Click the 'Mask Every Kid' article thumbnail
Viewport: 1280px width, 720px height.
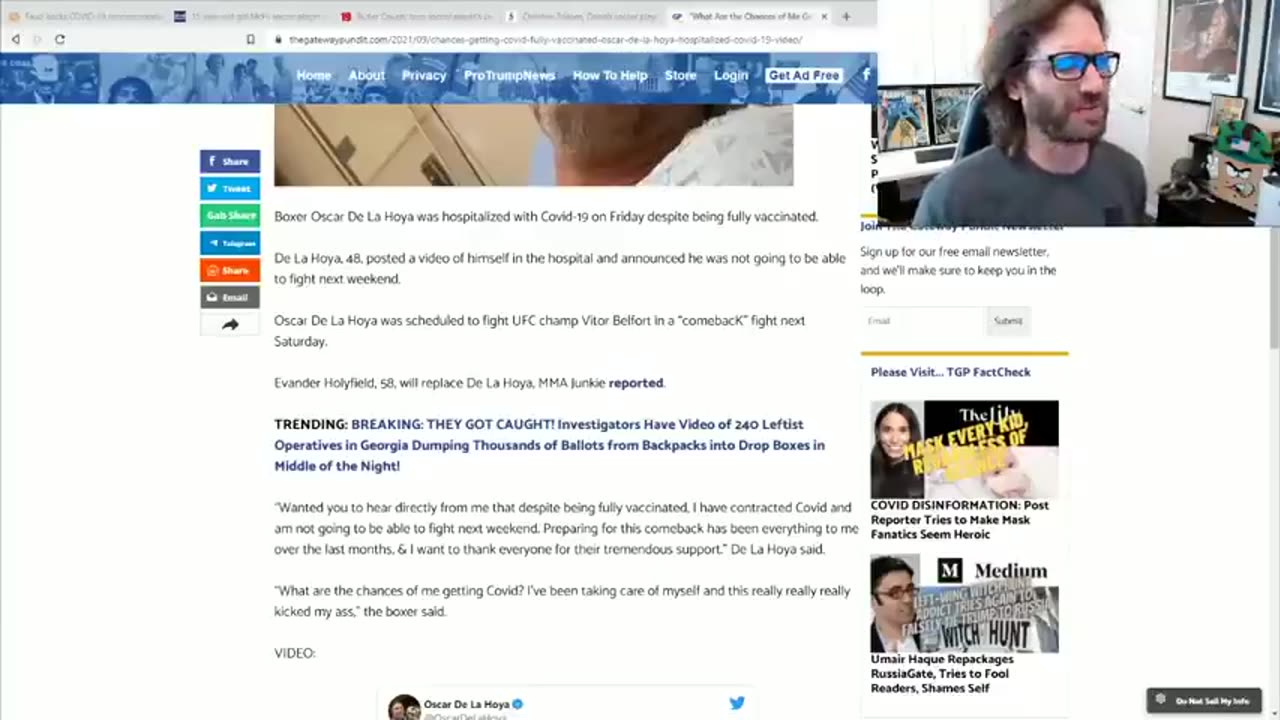964,449
